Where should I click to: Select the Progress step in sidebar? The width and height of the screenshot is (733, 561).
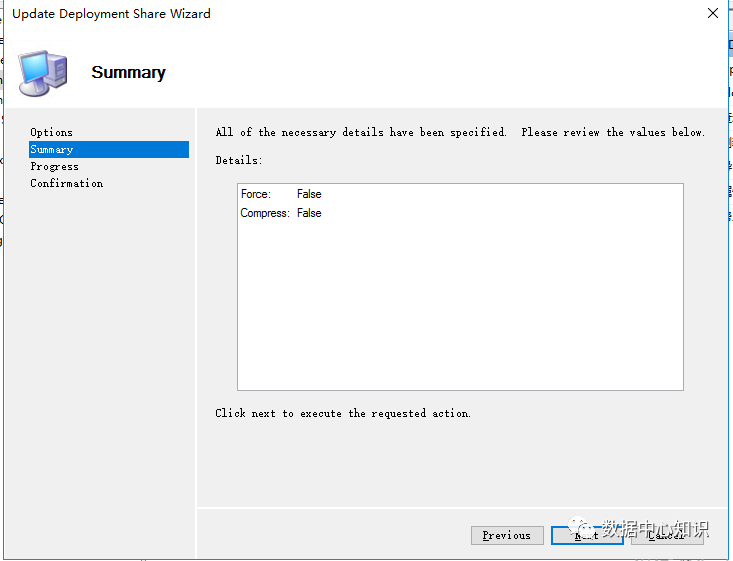coord(54,166)
